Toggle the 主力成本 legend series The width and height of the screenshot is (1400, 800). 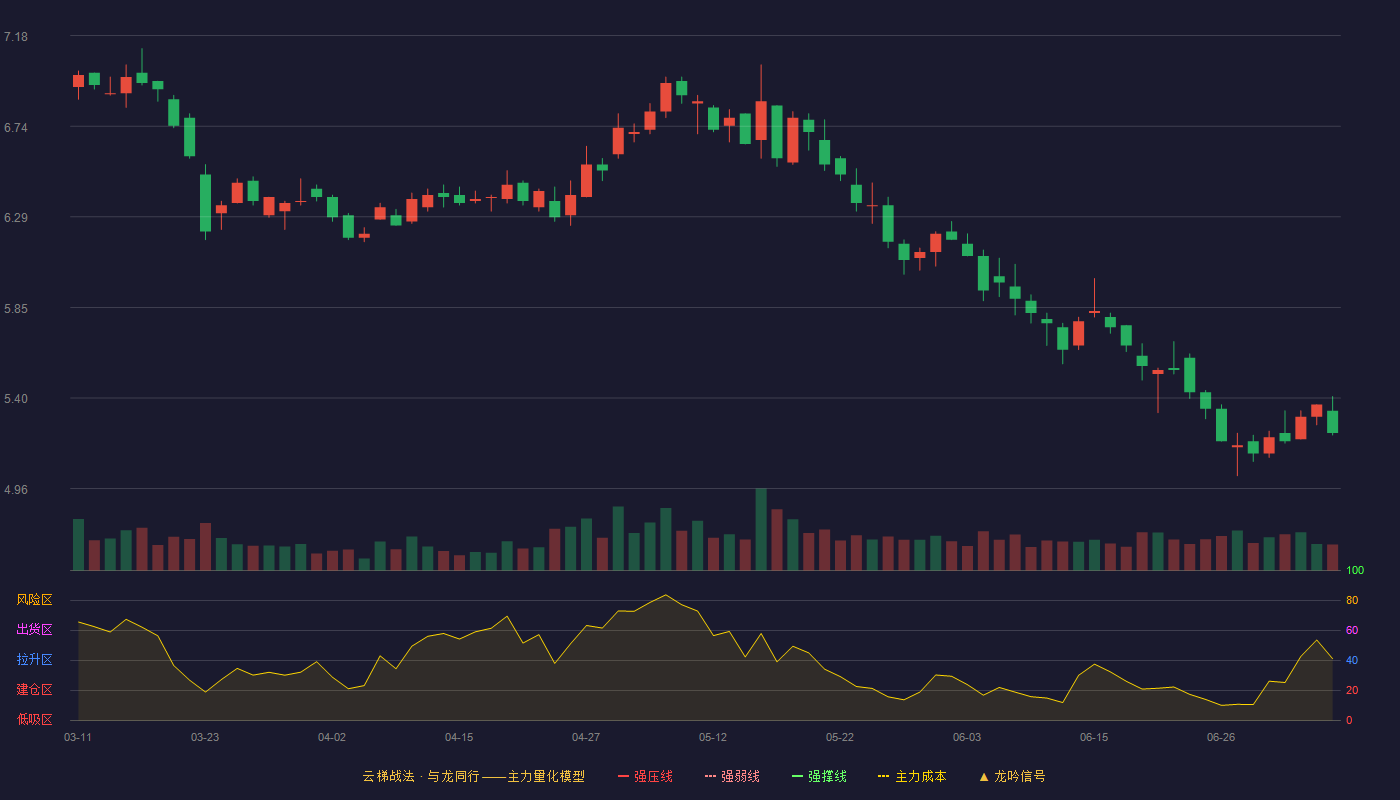click(912, 776)
